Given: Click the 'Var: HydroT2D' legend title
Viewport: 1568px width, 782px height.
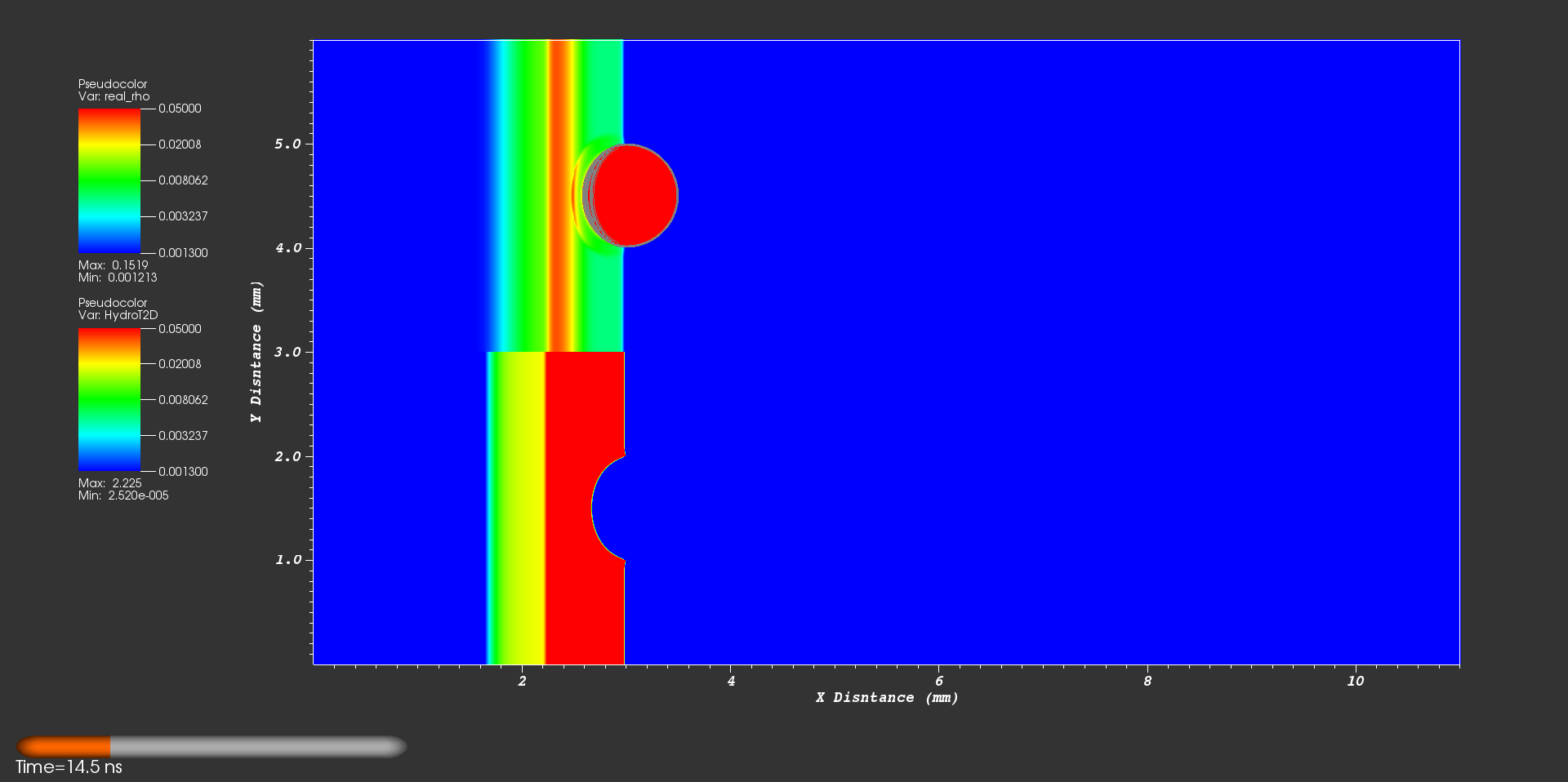Looking at the screenshot, I should pyautogui.click(x=118, y=315).
